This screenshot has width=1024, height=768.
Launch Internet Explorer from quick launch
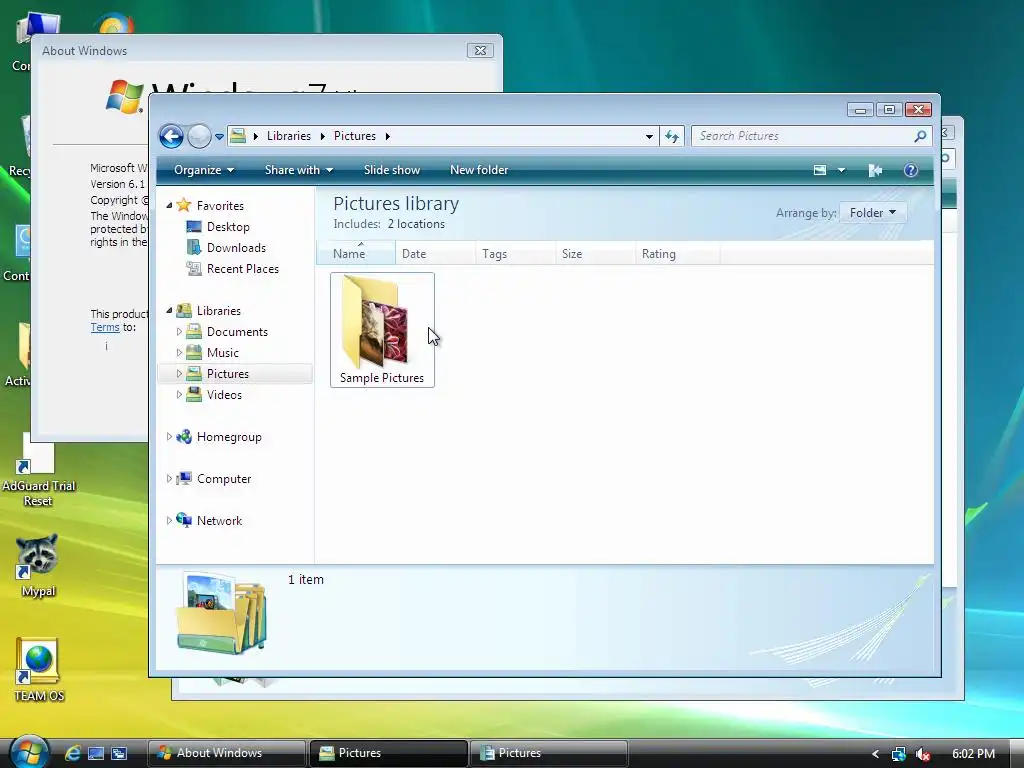[x=72, y=753]
